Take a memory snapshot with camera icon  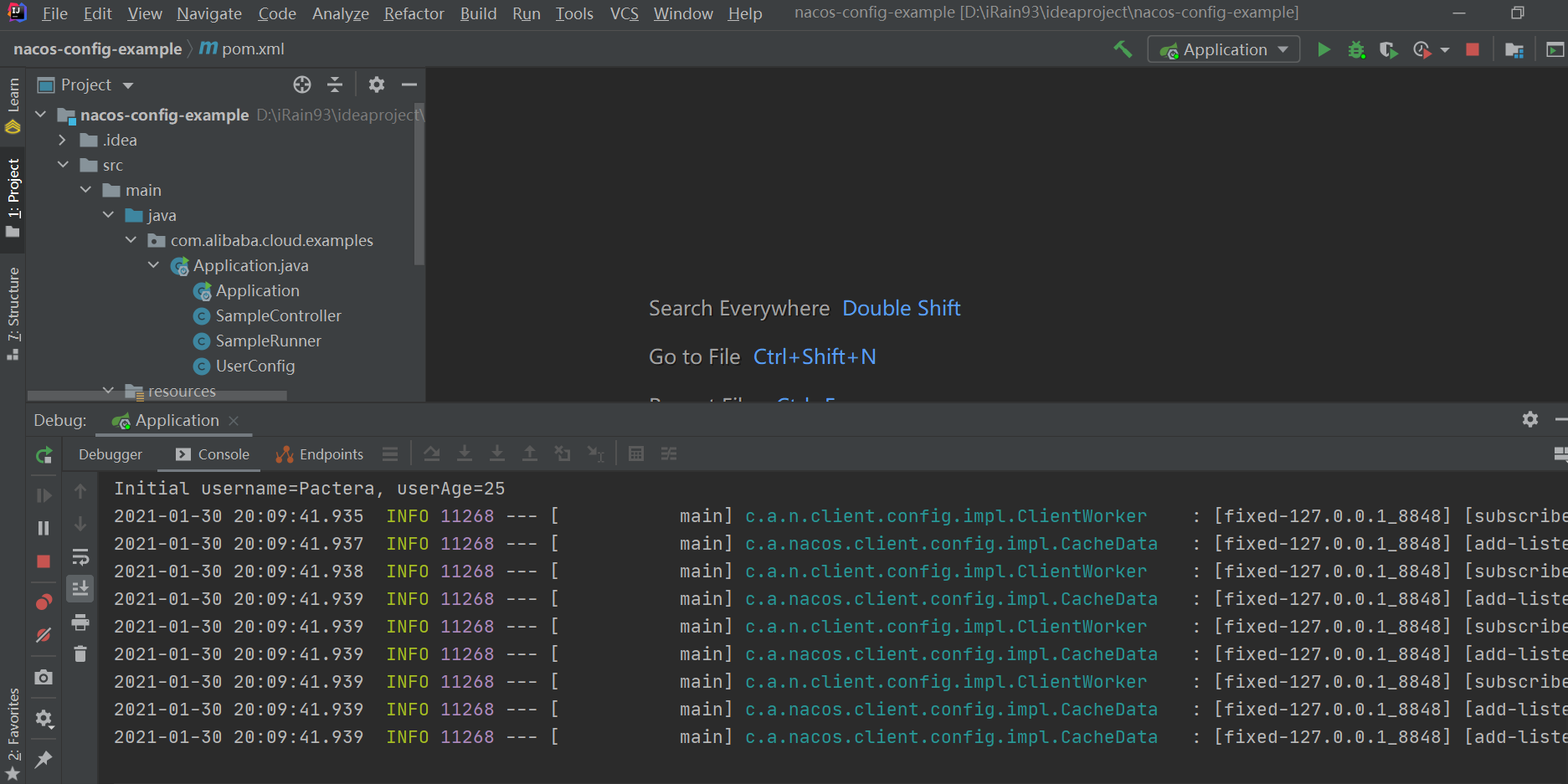coord(44,678)
